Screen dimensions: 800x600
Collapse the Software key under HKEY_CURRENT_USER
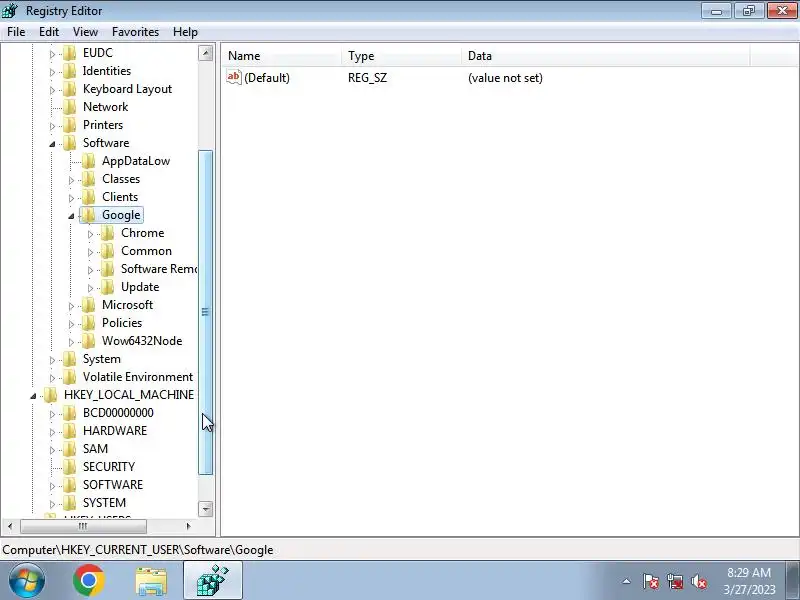coord(52,144)
